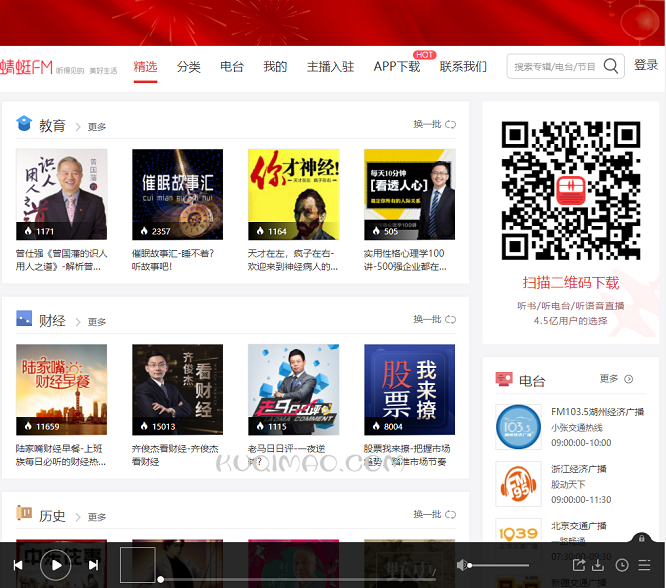This screenshot has height=588, width=666.
Task: Click the 浙江经济广播 station name
Action: (579, 469)
